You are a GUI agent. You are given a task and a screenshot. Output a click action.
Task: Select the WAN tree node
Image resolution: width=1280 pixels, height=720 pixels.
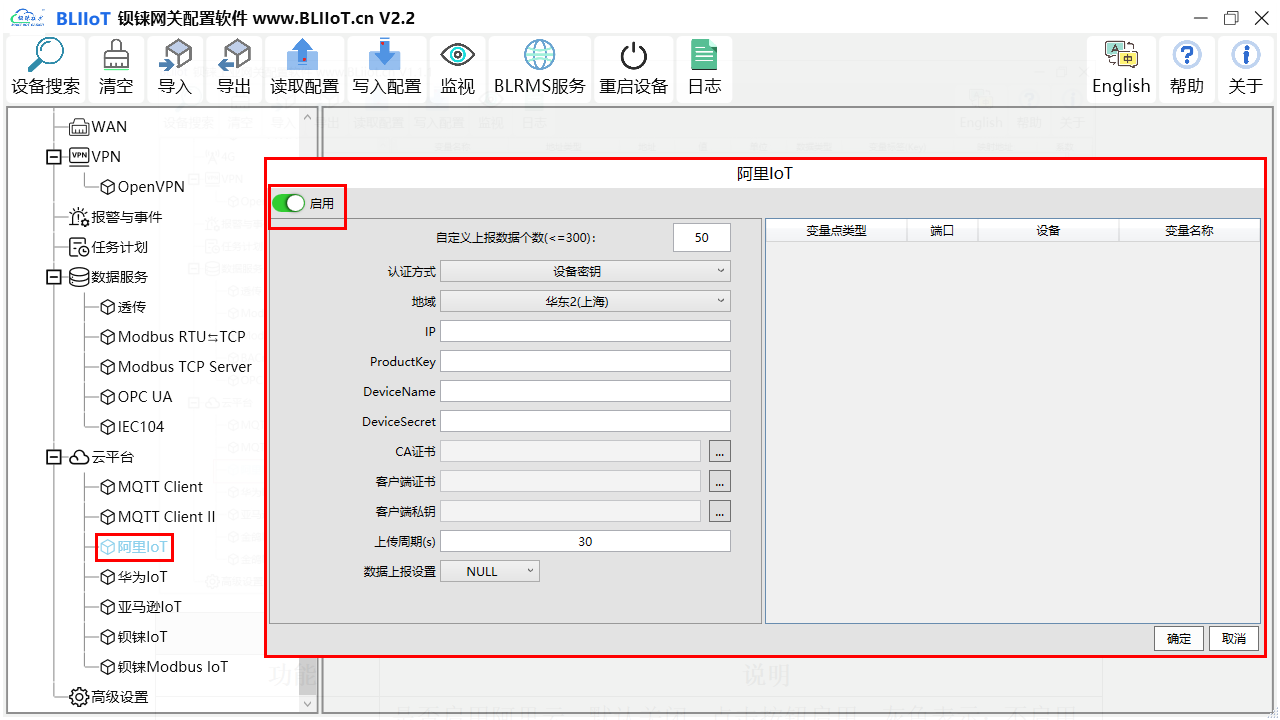point(98,127)
